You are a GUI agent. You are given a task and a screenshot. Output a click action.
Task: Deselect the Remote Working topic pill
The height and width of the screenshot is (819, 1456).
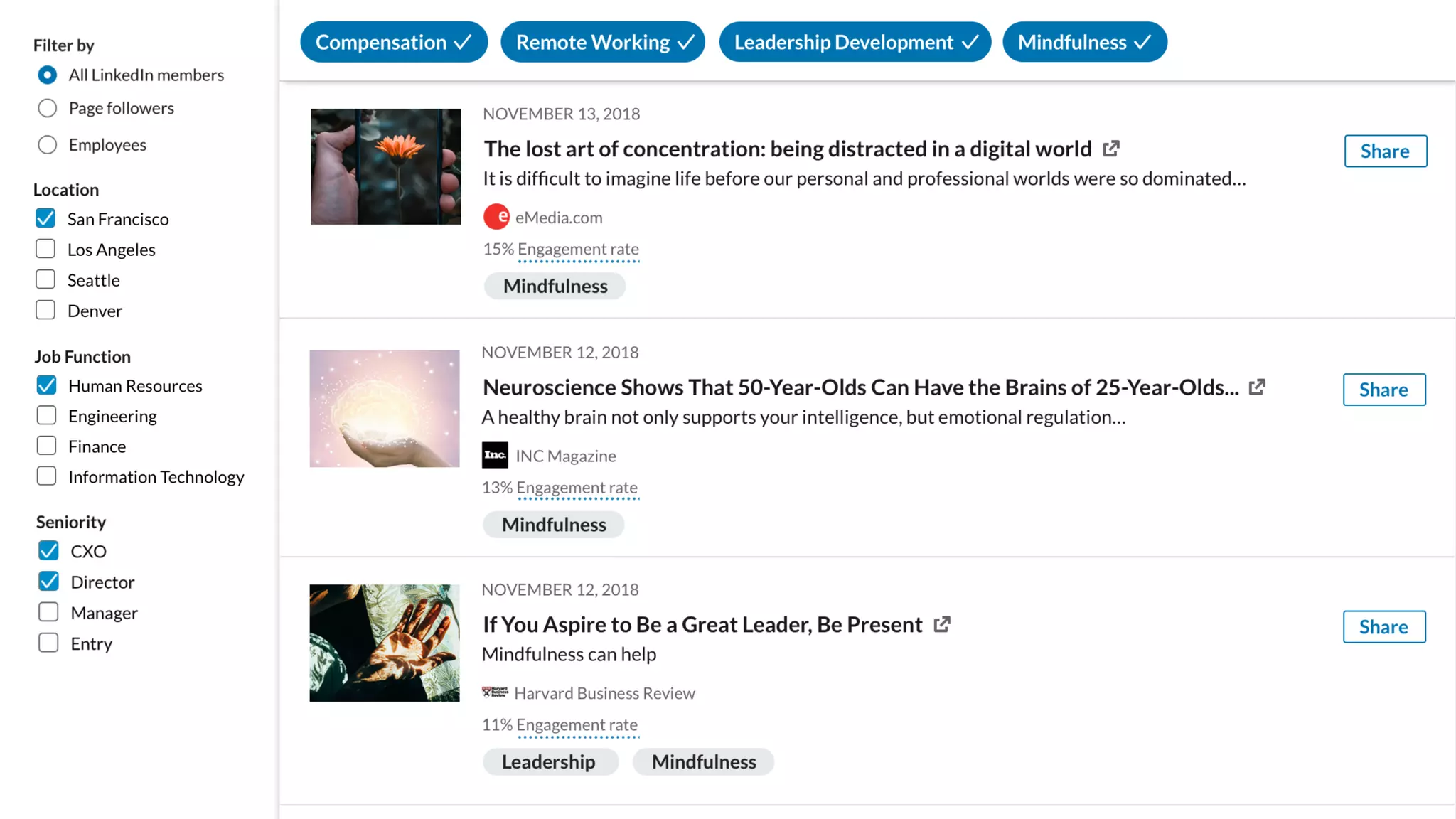coord(602,42)
